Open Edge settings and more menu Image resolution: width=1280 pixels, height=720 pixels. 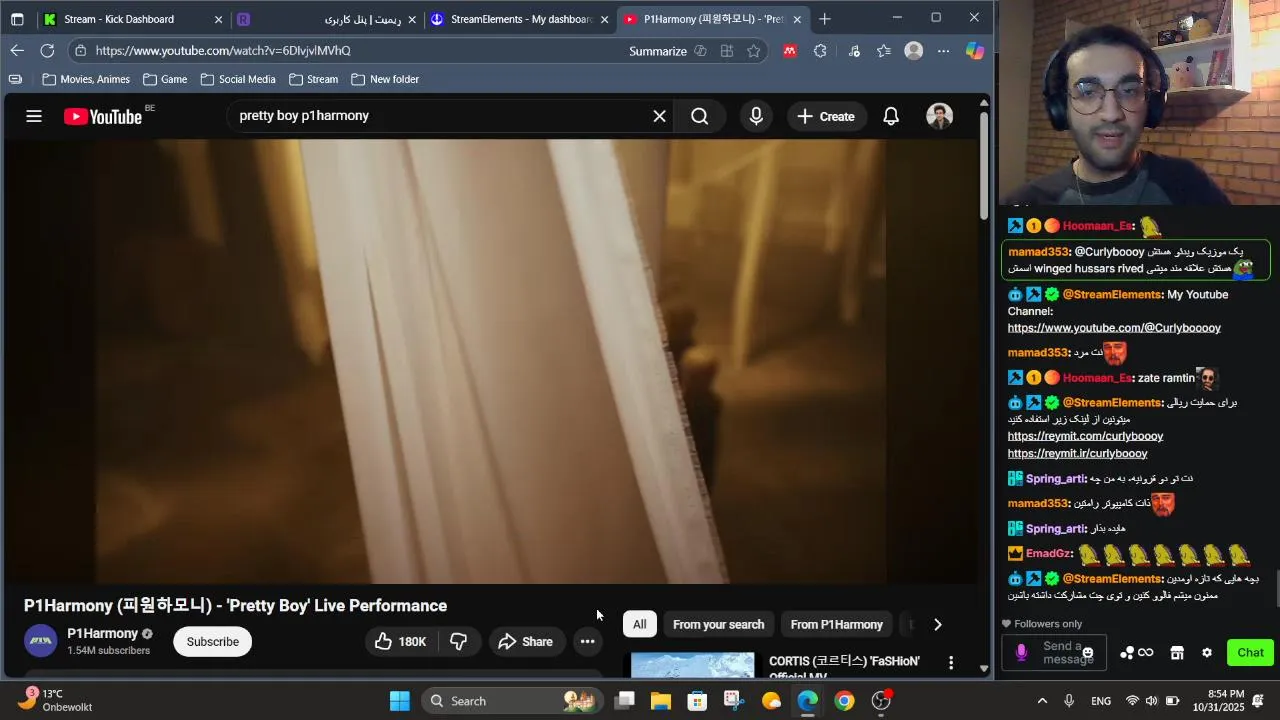click(x=943, y=51)
